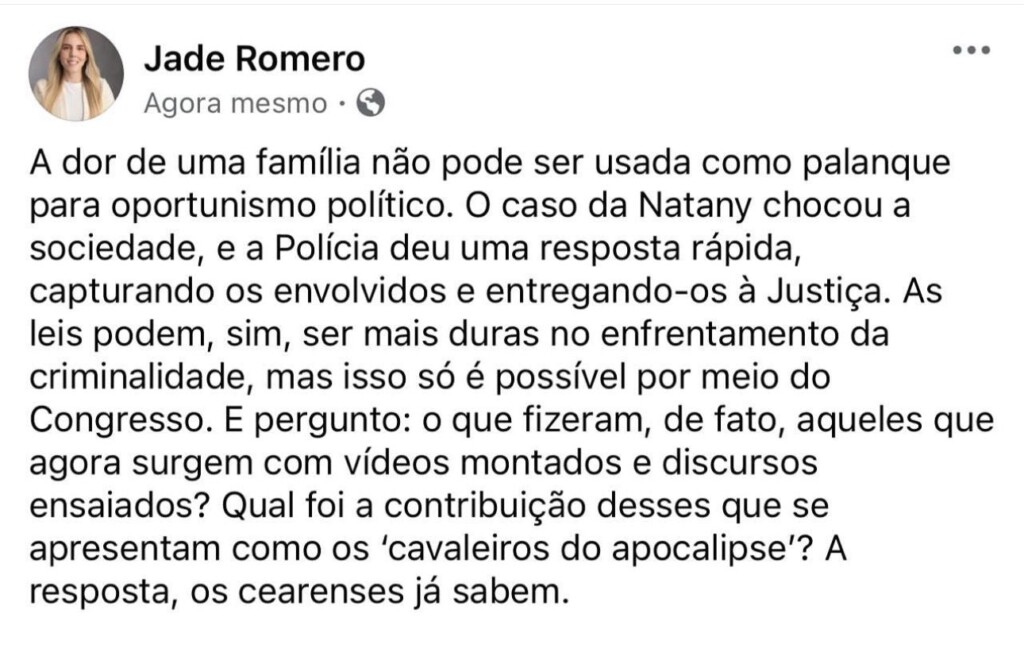Click the word 'Polícia' in the post
Viewport: 1024px width, 645px height.
[x=327, y=249]
